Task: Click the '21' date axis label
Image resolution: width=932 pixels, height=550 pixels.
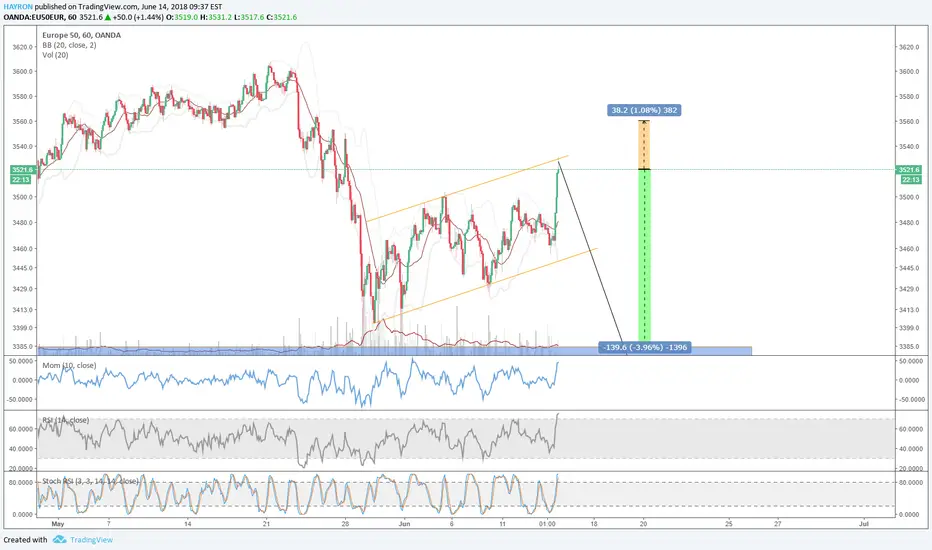Action: click(266, 524)
